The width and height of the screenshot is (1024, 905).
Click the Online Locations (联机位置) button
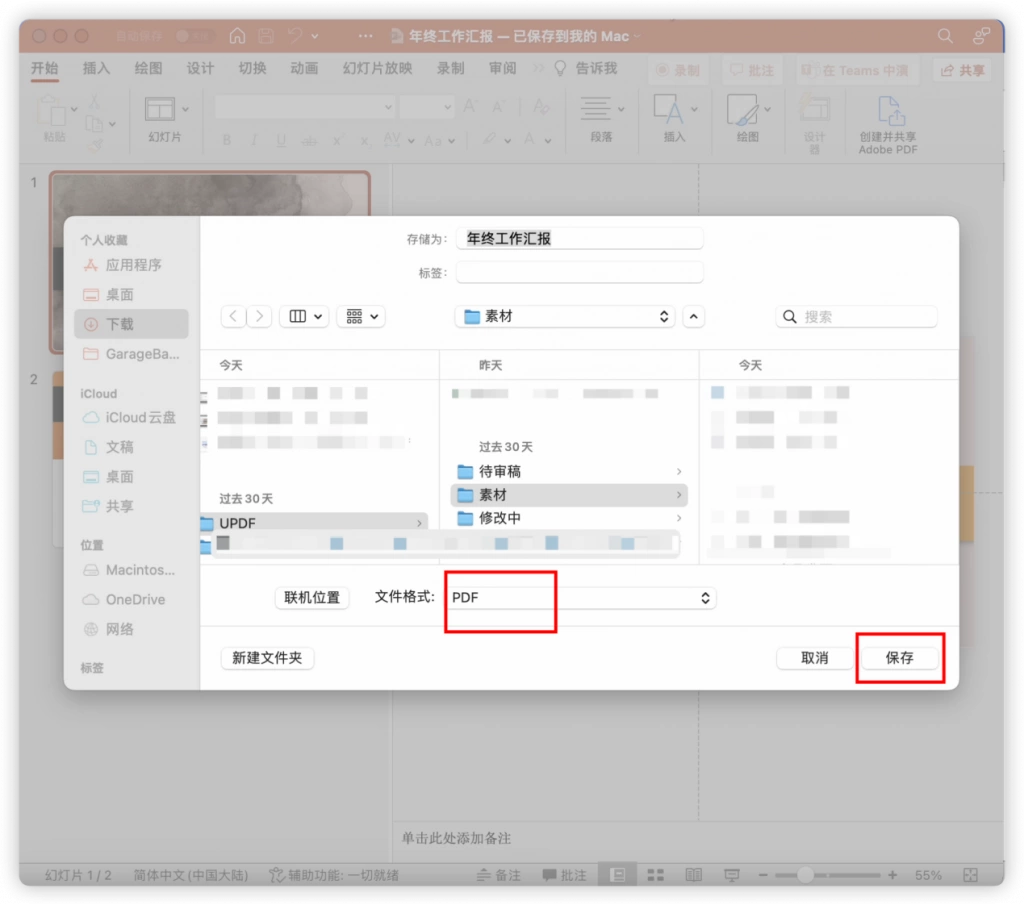312,597
